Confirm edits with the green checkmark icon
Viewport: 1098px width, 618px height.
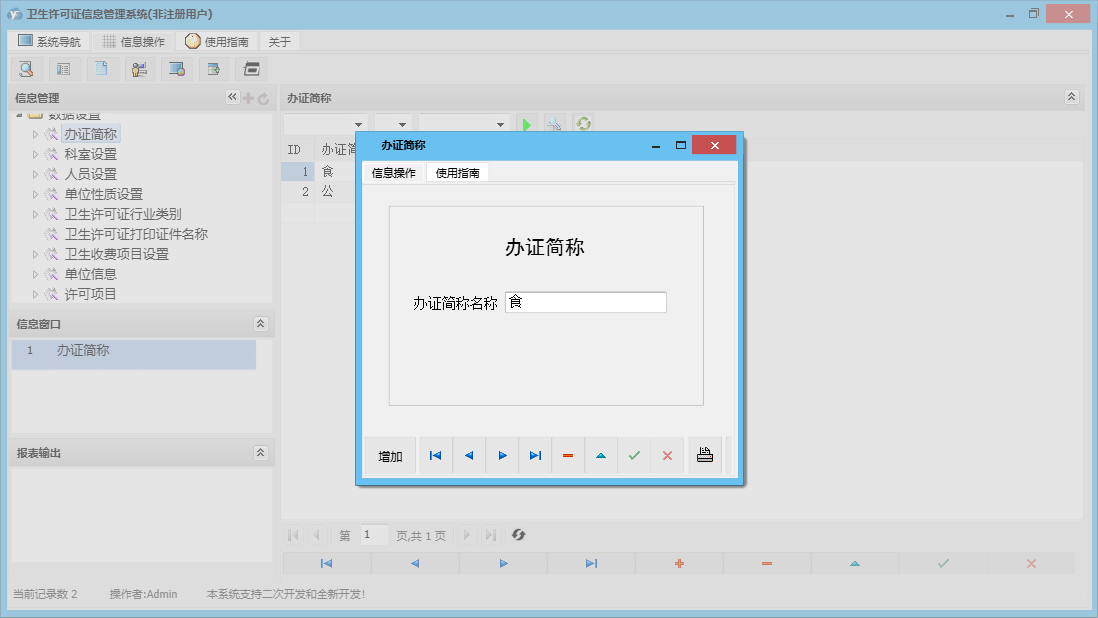tap(633, 455)
